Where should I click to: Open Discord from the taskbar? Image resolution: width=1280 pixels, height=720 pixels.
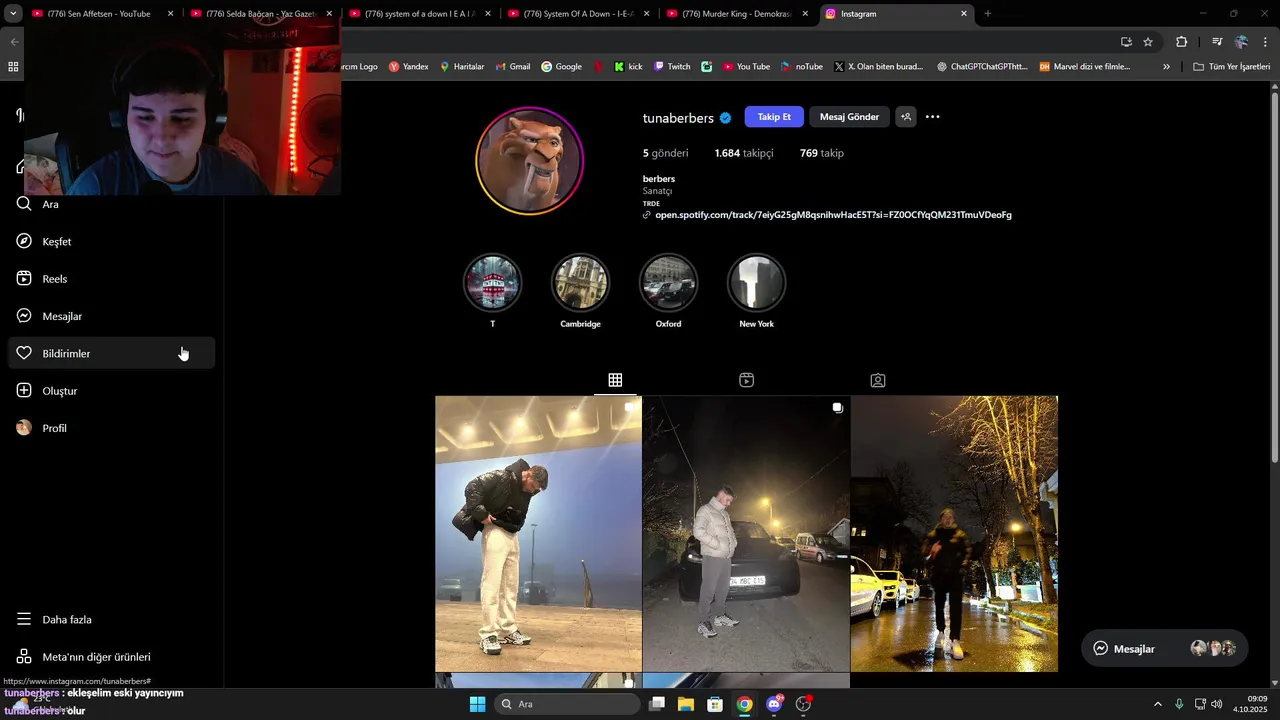click(774, 704)
